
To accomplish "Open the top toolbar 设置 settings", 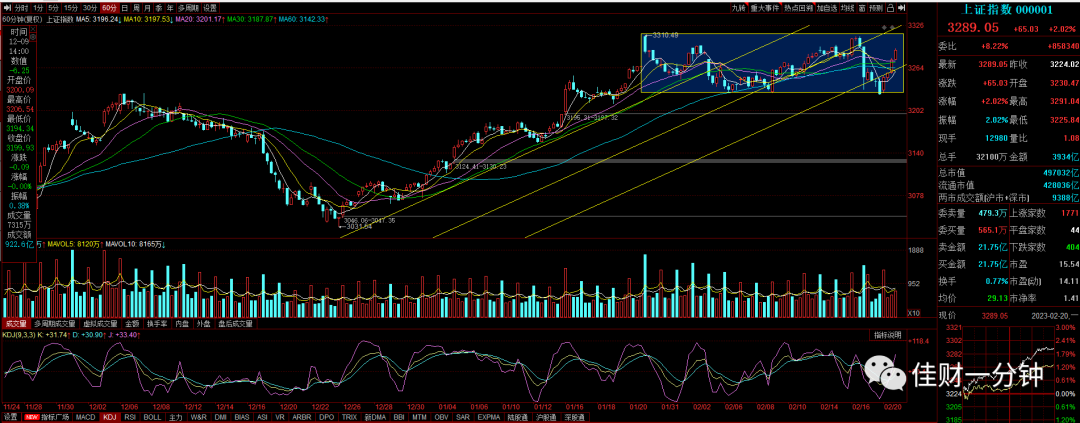I will point(210,8).
